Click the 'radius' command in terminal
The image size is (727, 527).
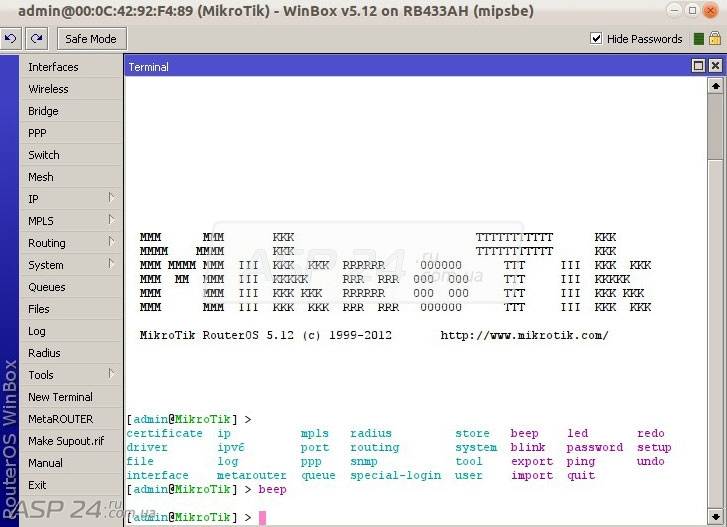(371, 433)
